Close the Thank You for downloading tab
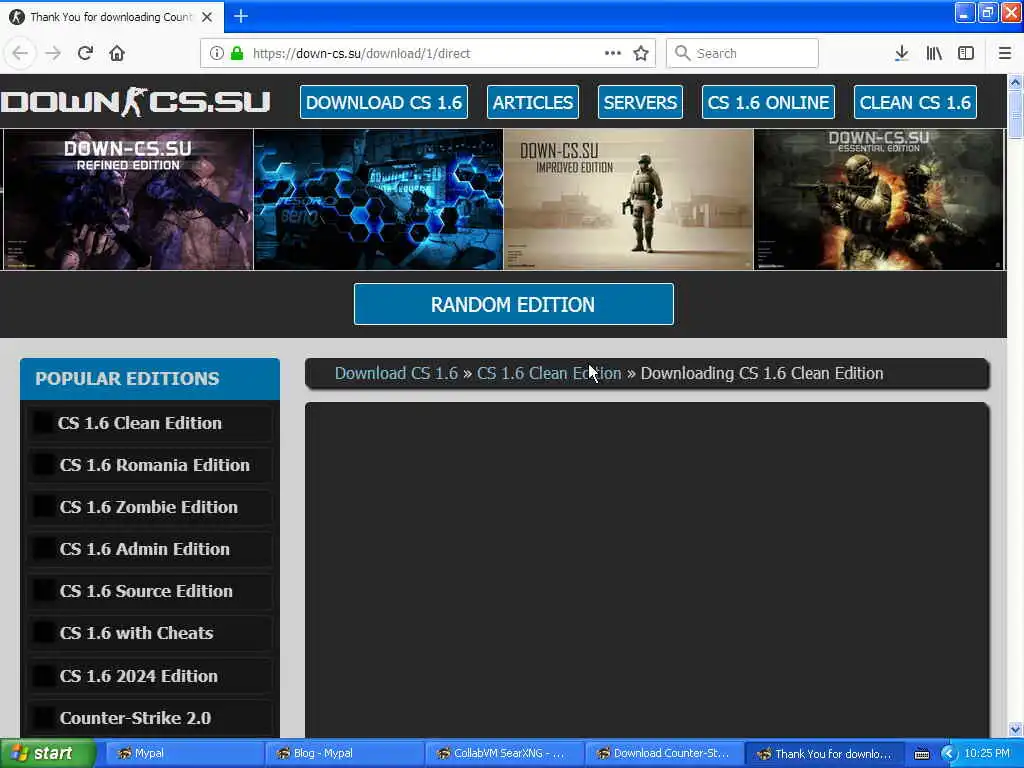1024x768 pixels. pos(207,17)
